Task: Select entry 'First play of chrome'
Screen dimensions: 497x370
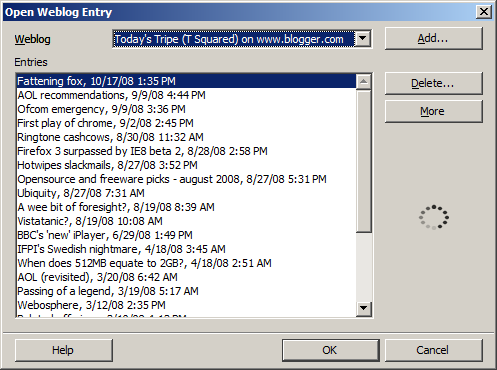Action: tap(186, 123)
